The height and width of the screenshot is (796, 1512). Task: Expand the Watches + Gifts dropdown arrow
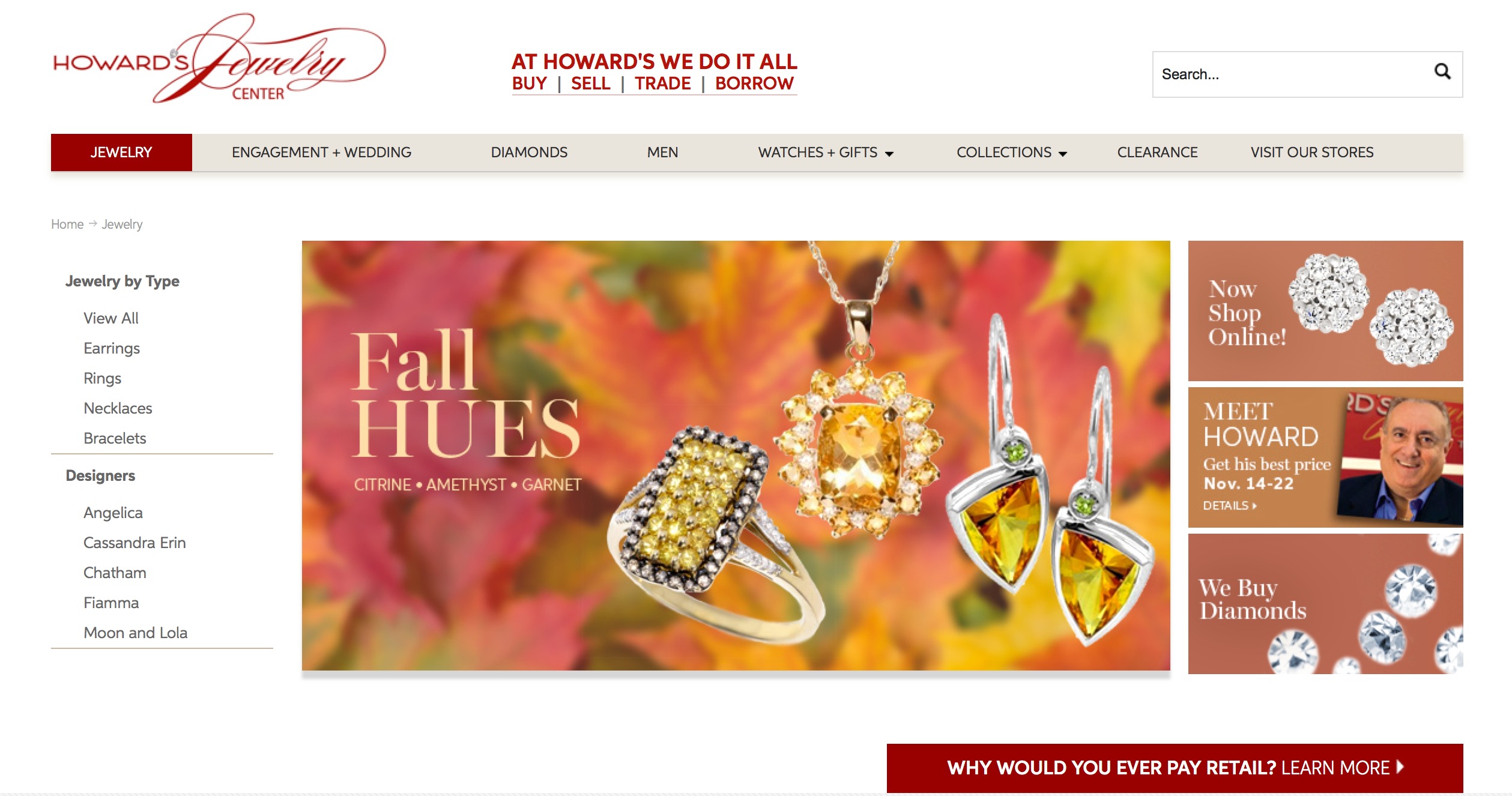click(x=889, y=154)
